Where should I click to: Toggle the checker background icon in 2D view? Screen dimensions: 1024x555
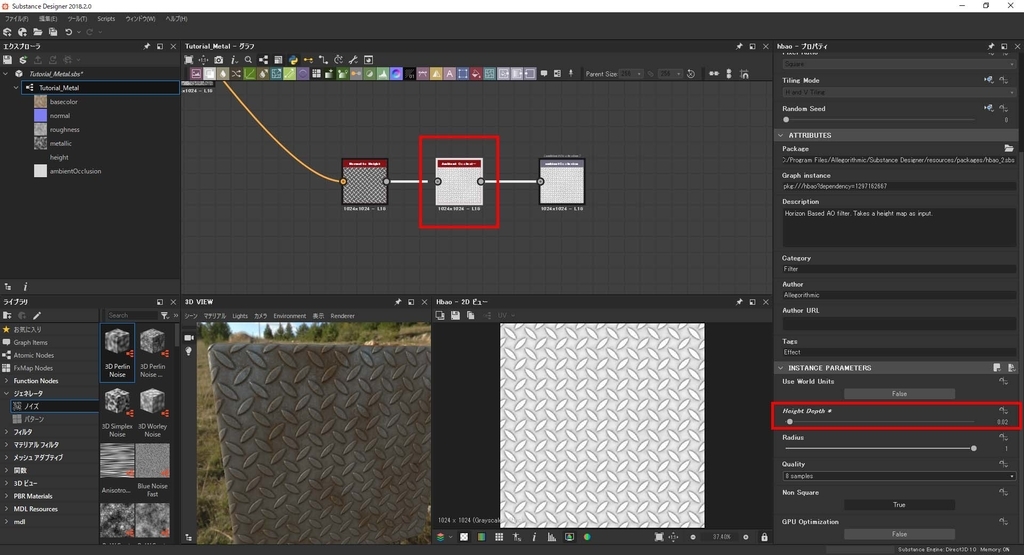(464, 537)
